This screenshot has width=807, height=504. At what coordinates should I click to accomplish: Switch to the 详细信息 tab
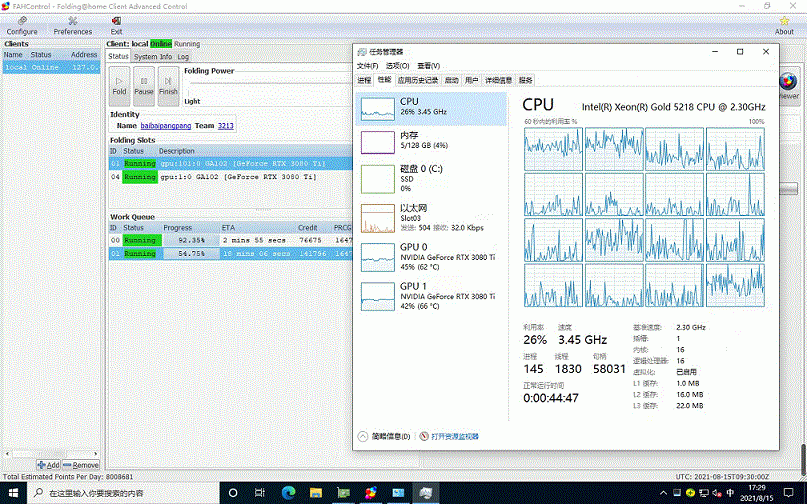498,80
